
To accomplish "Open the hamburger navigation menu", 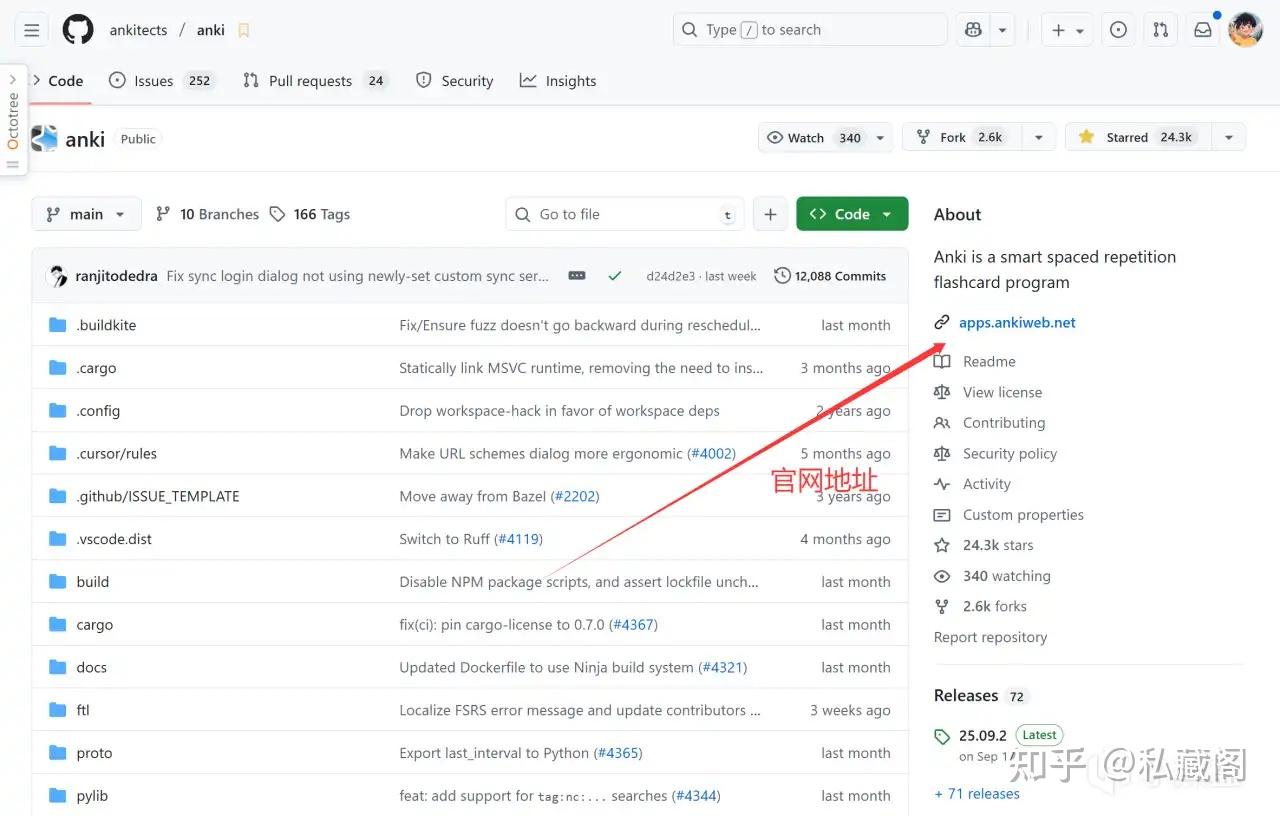I will pyautogui.click(x=32, y=30).
